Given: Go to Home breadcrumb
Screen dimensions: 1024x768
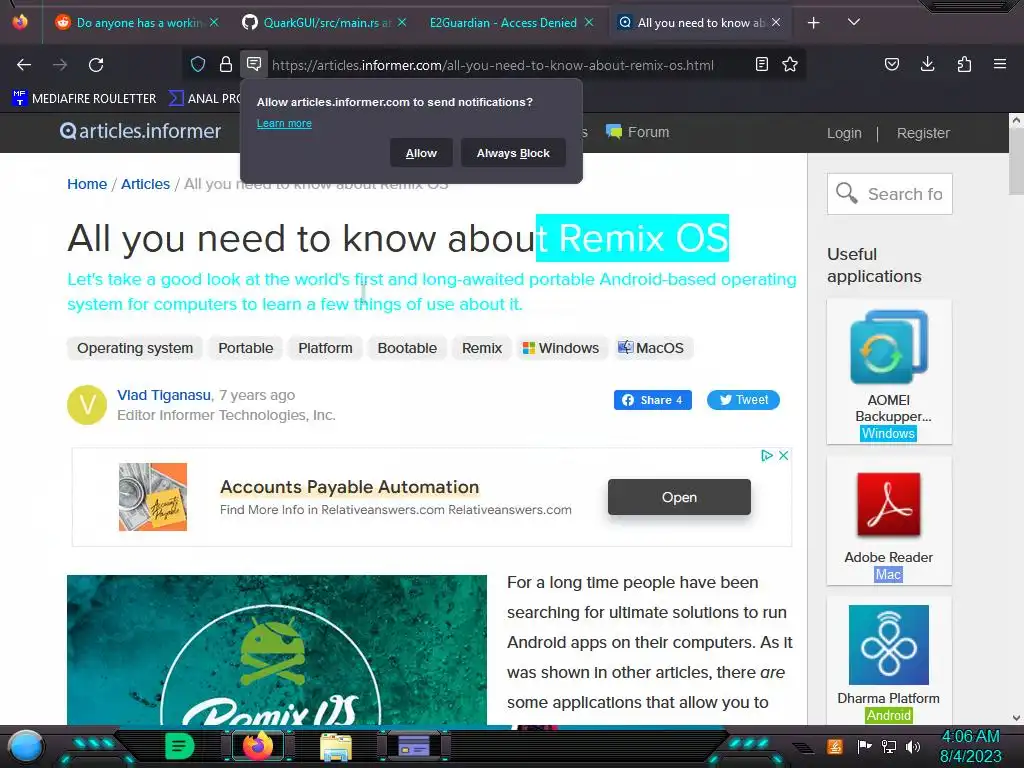Looking at the screenshot, I should click(x=87, y=184).
